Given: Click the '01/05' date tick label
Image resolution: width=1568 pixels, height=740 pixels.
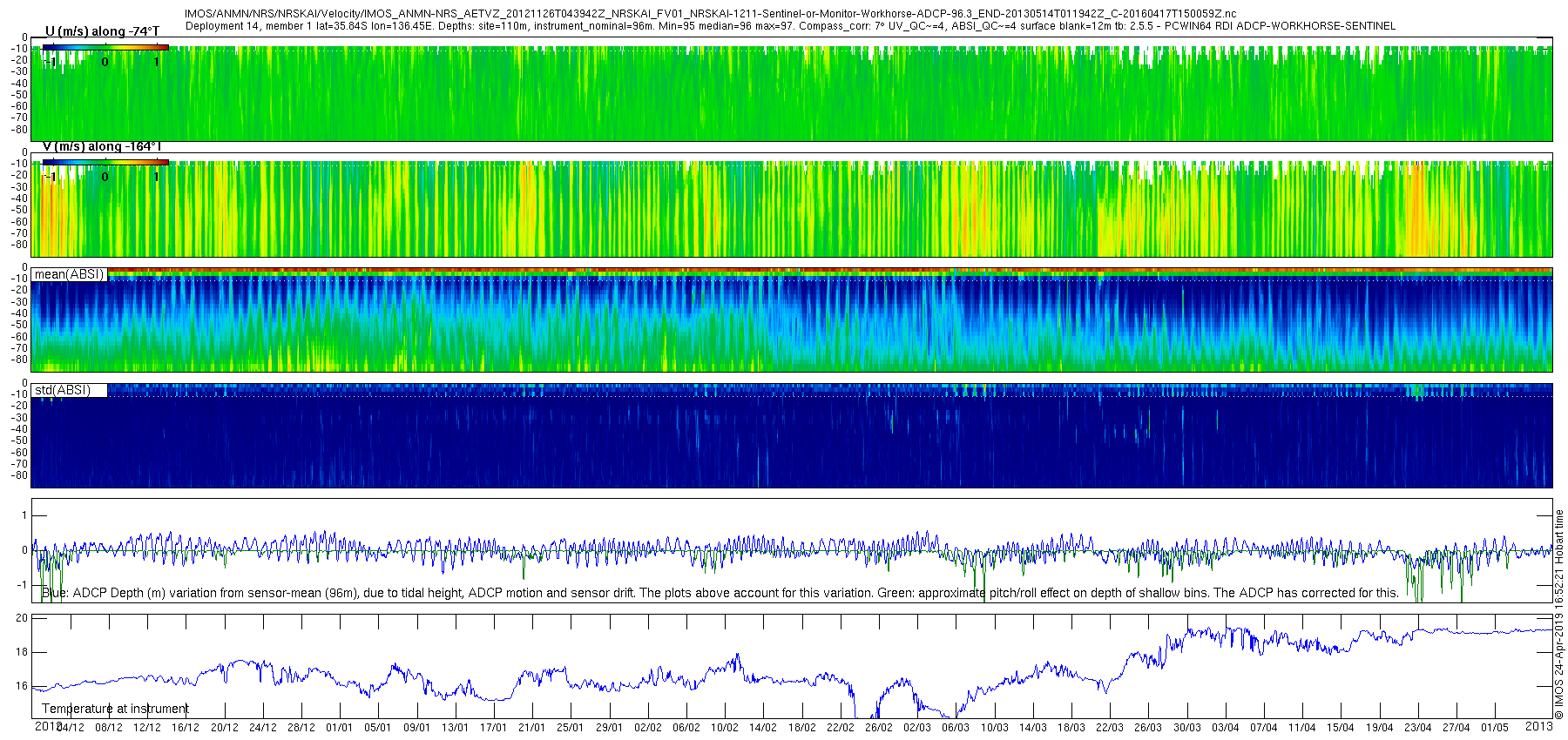Looking at the screenshot, I should pyautogui.click(x=1494, y=728).
